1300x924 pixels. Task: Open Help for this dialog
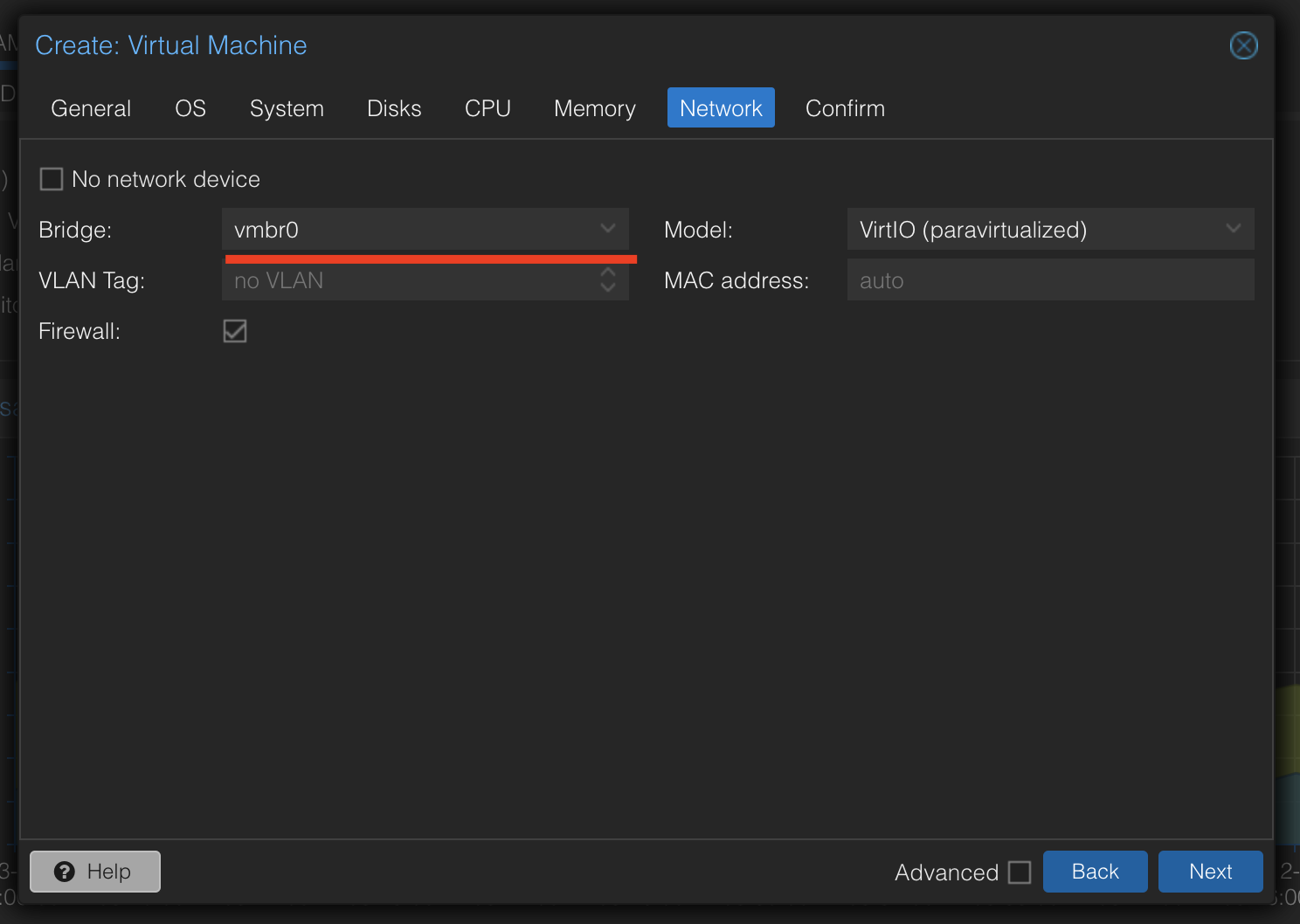click(95, 872)
